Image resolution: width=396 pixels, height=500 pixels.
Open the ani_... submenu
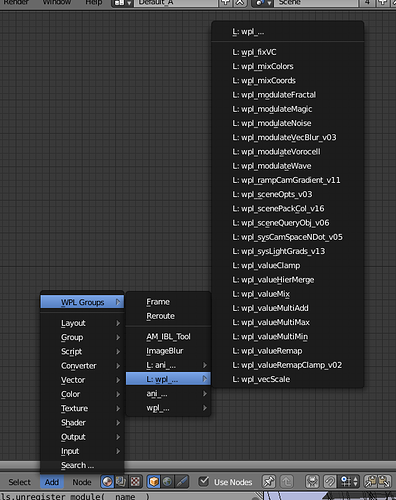coord(168,394)
